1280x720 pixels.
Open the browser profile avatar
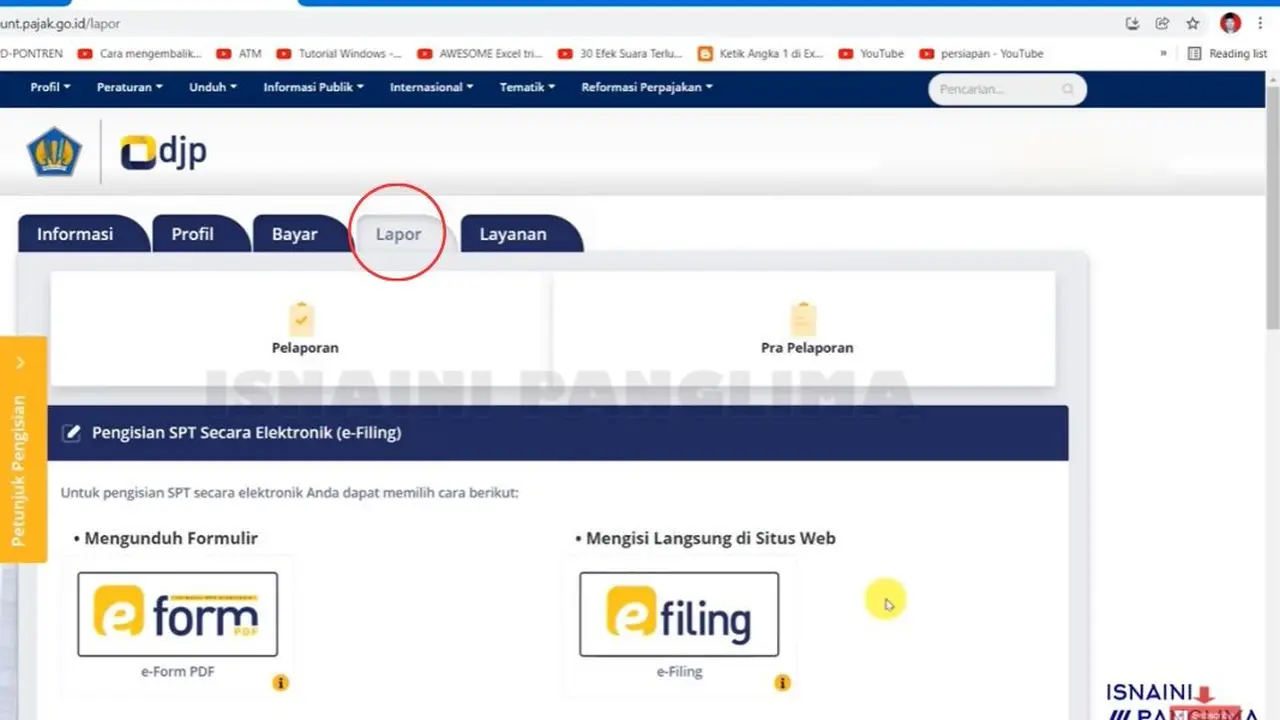1229,22
